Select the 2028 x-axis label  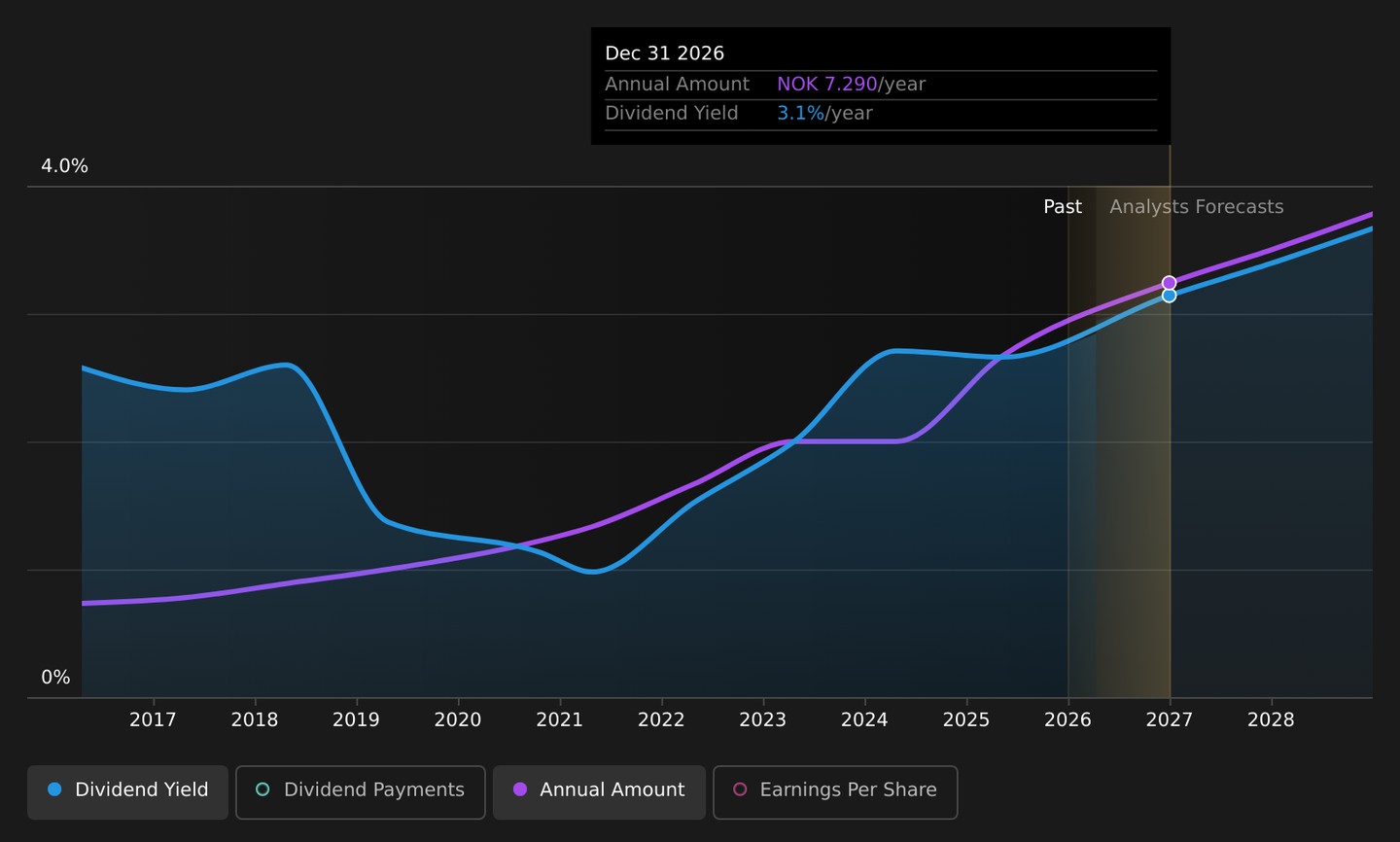(1271, 720)
